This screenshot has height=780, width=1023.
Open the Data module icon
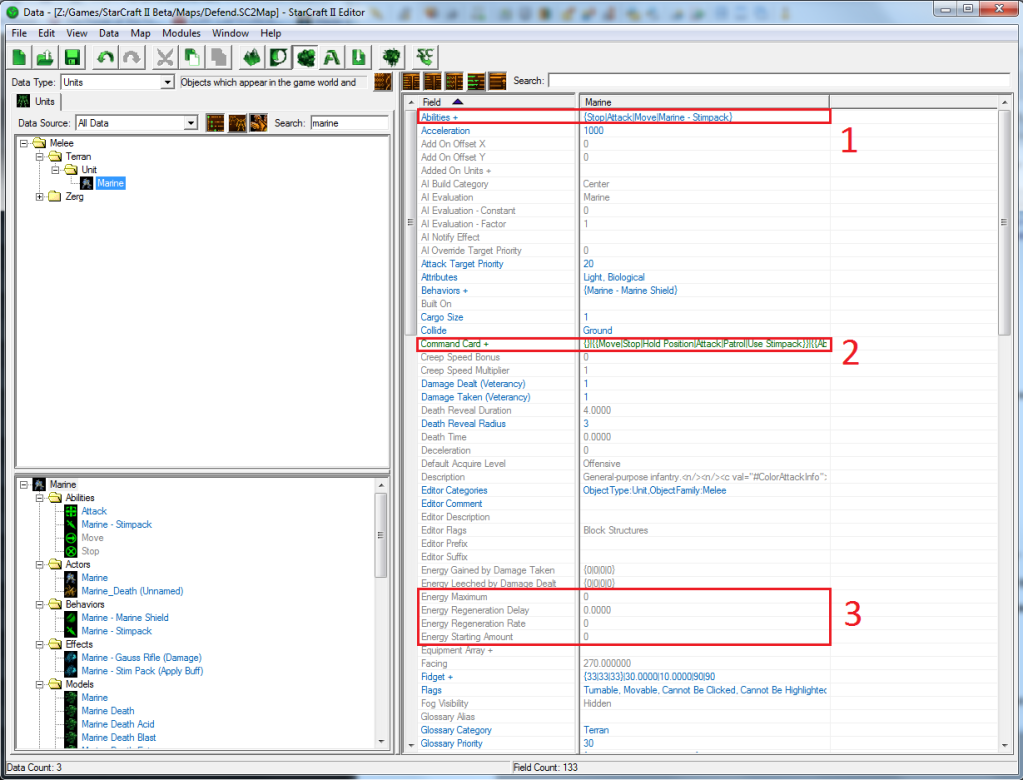coord(305,58)
